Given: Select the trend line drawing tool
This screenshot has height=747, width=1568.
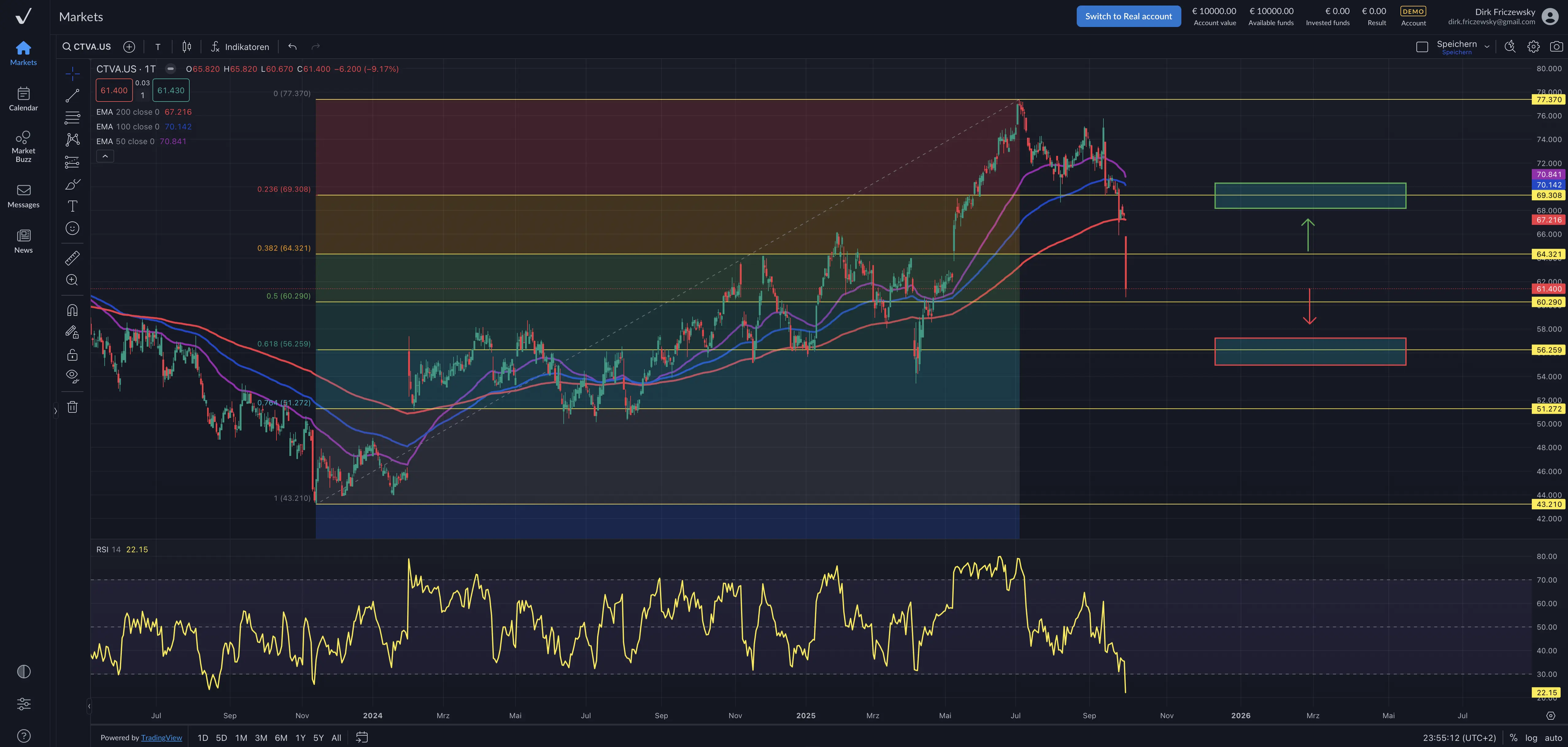Looking at the screenshot, I should click(x=72, y=95).
